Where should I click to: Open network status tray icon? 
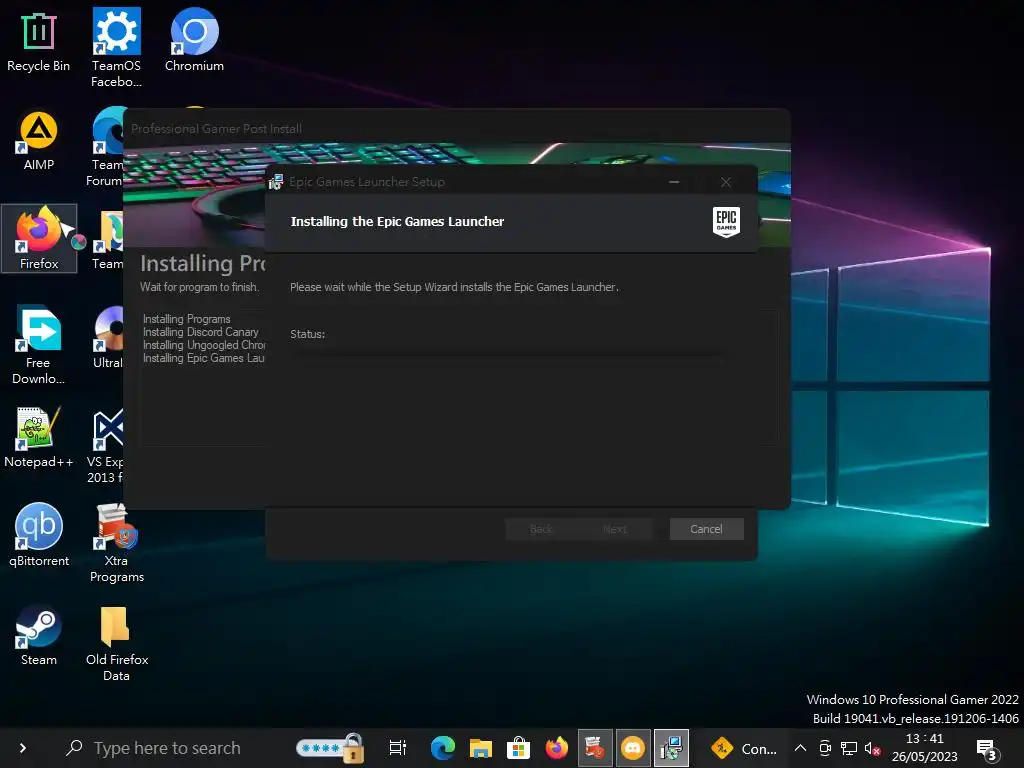coord(849,748)
